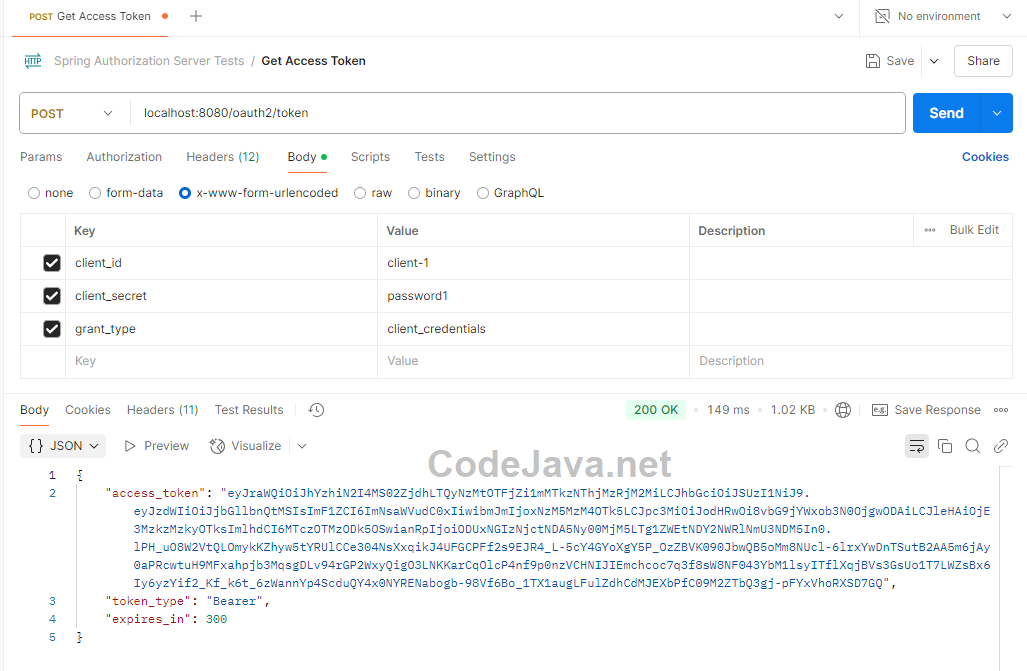Click the Preview play icon

coord(130,446)
